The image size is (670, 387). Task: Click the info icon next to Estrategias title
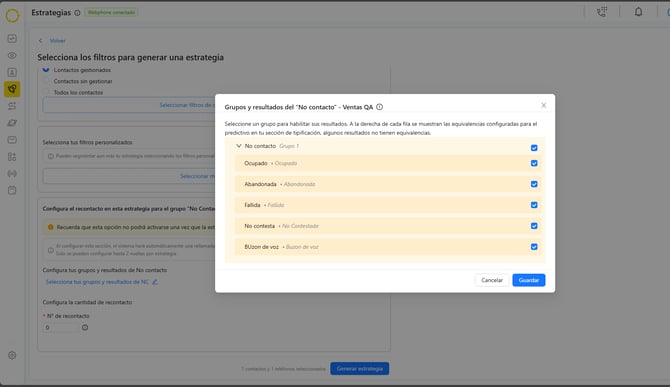(77, 13)
